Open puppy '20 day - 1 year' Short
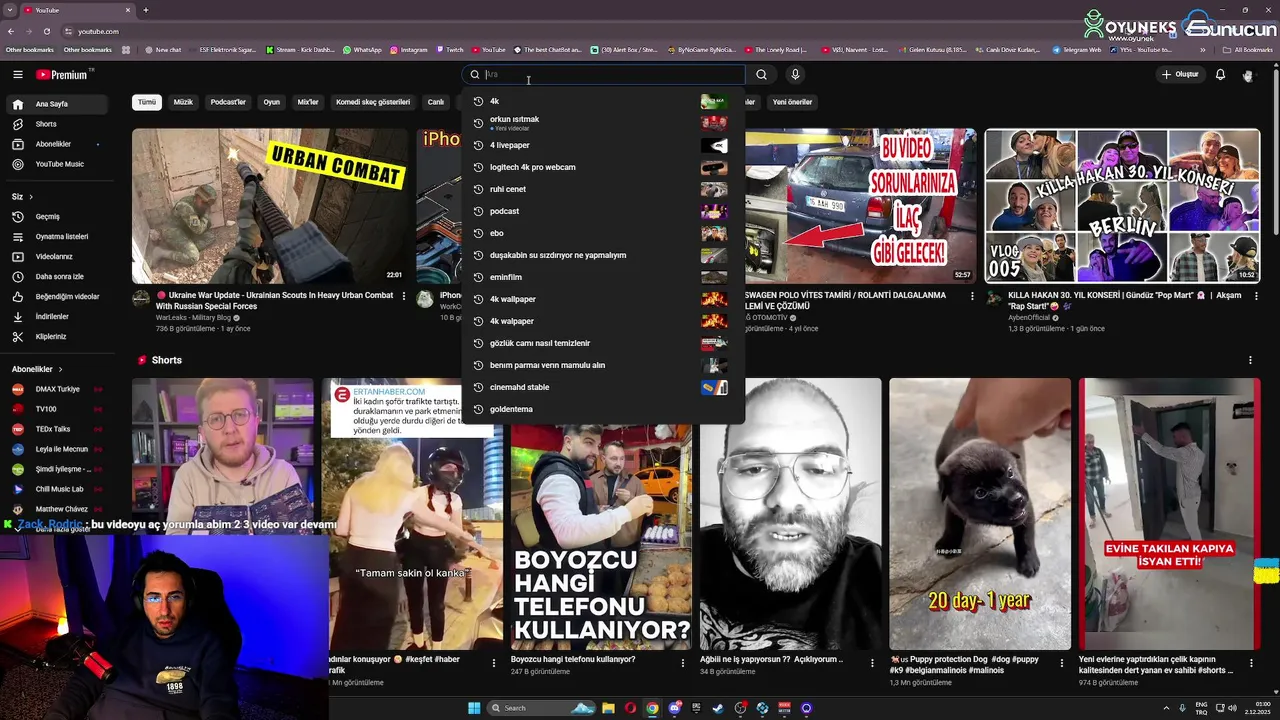 [x=980, y=514]
